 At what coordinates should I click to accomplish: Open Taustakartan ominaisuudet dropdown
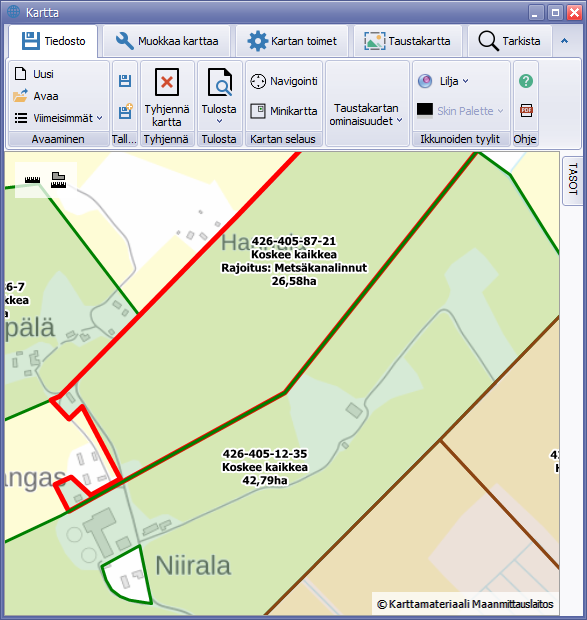tap(366, 114)
